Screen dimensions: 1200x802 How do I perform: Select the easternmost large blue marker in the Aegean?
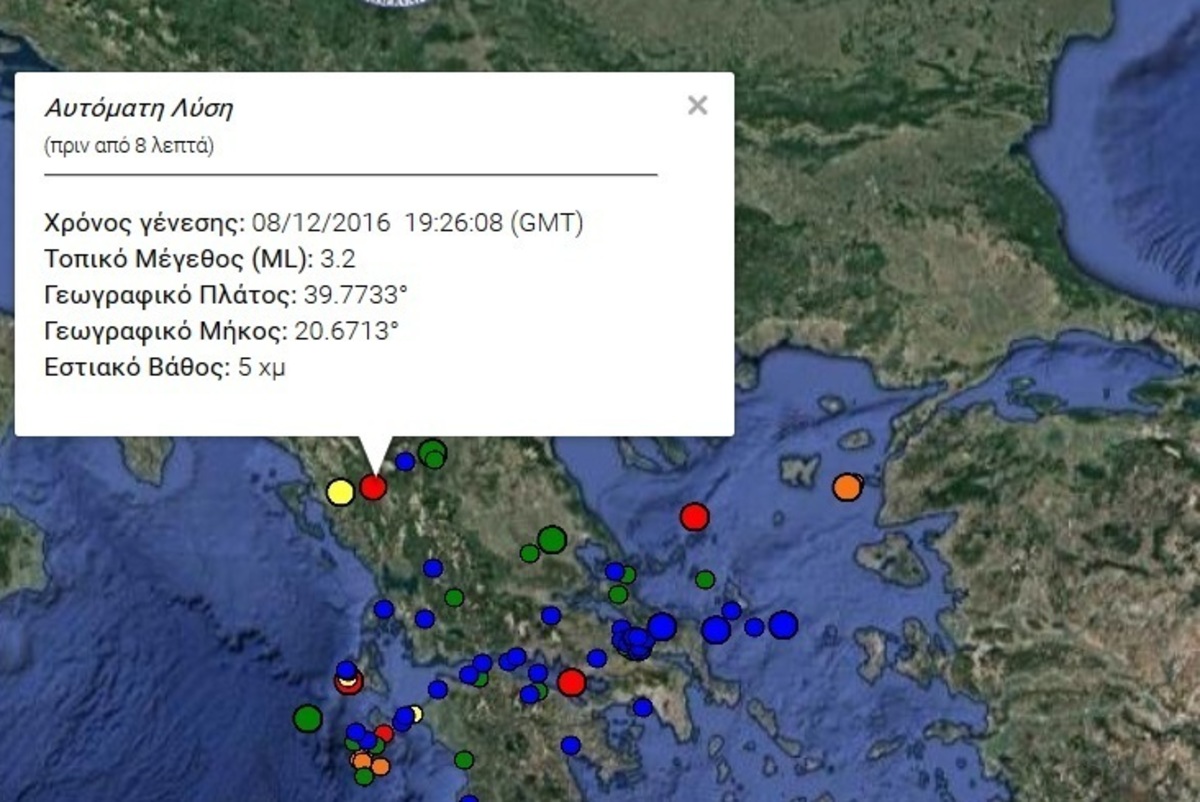[x=783, y=625]
